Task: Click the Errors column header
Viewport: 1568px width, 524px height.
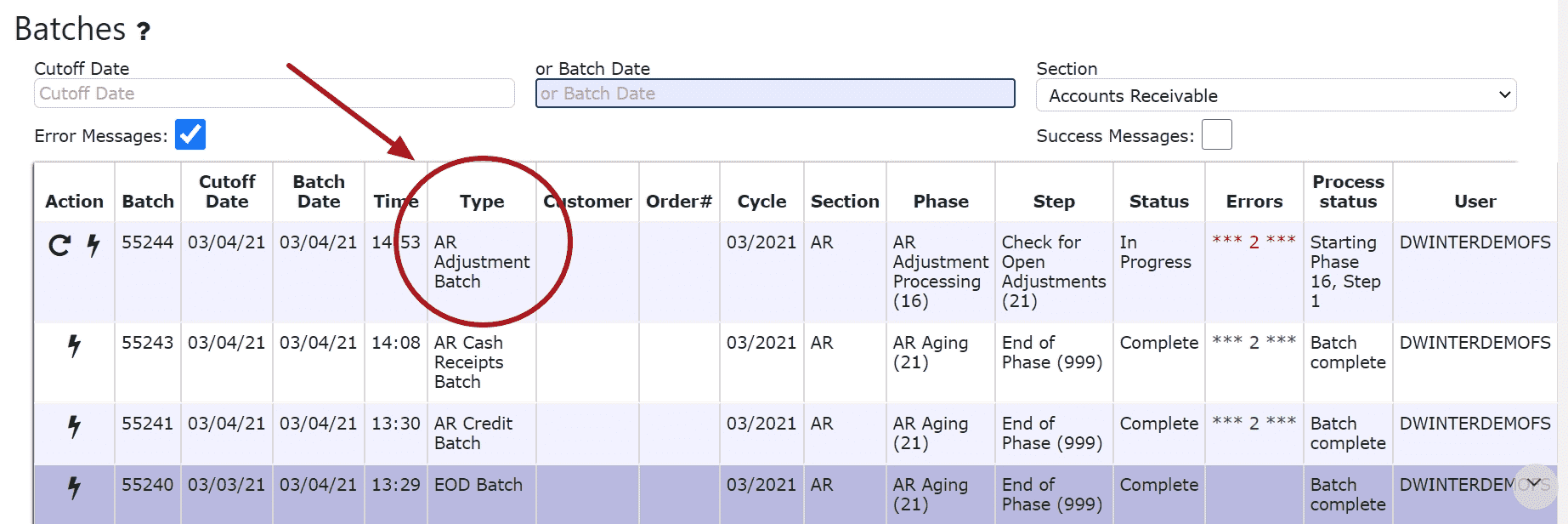Action: click(1254, 202)
